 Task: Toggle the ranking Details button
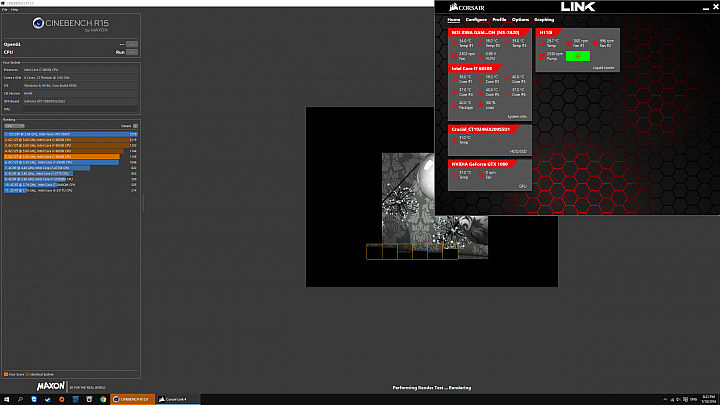[135, 126]
